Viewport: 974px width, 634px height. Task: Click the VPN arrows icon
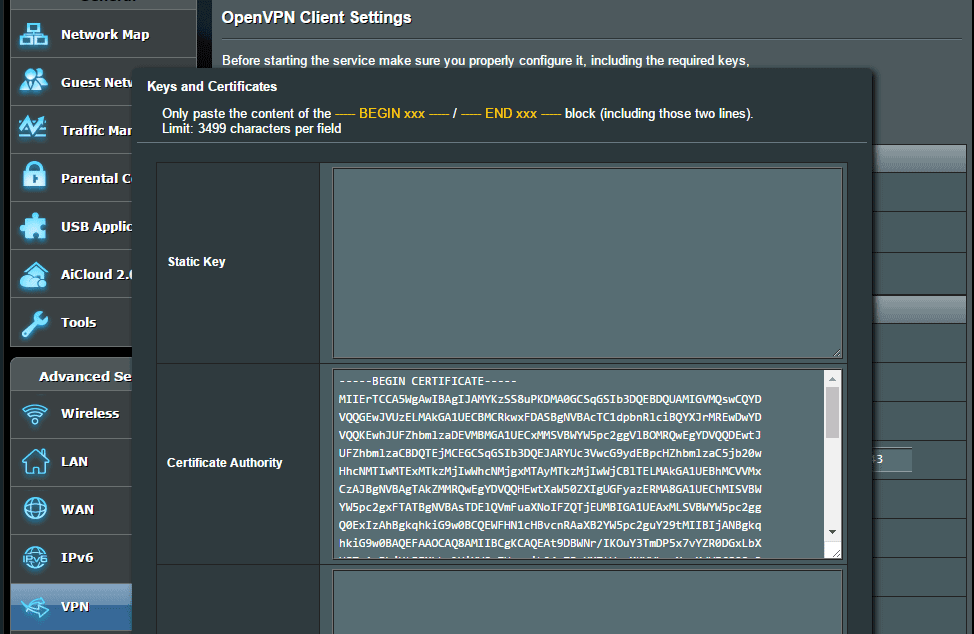pos(35,607)
